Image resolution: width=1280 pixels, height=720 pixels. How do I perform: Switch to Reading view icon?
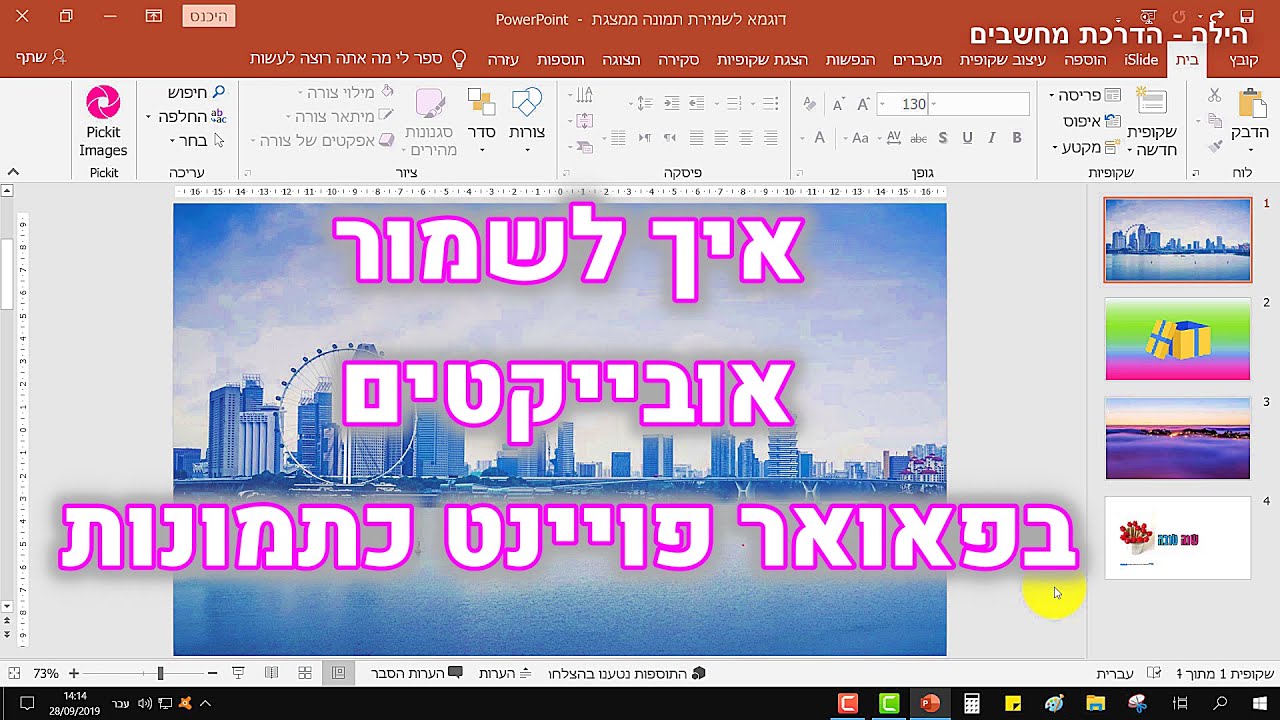tap(271, 673)
